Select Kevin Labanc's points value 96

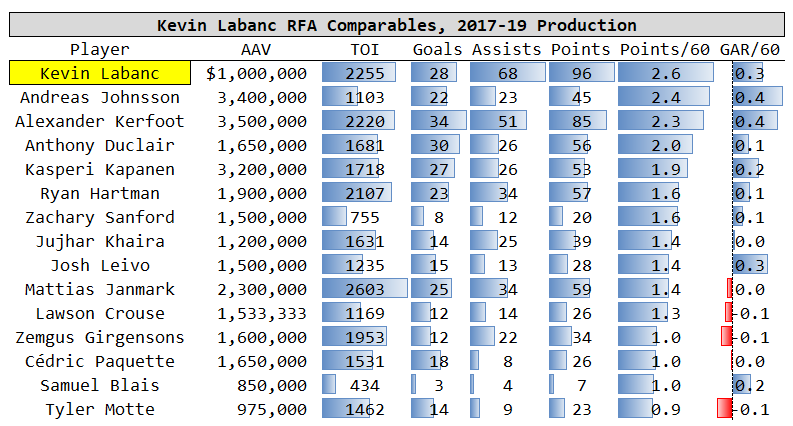pyautogui.click(x=582, y=73)
